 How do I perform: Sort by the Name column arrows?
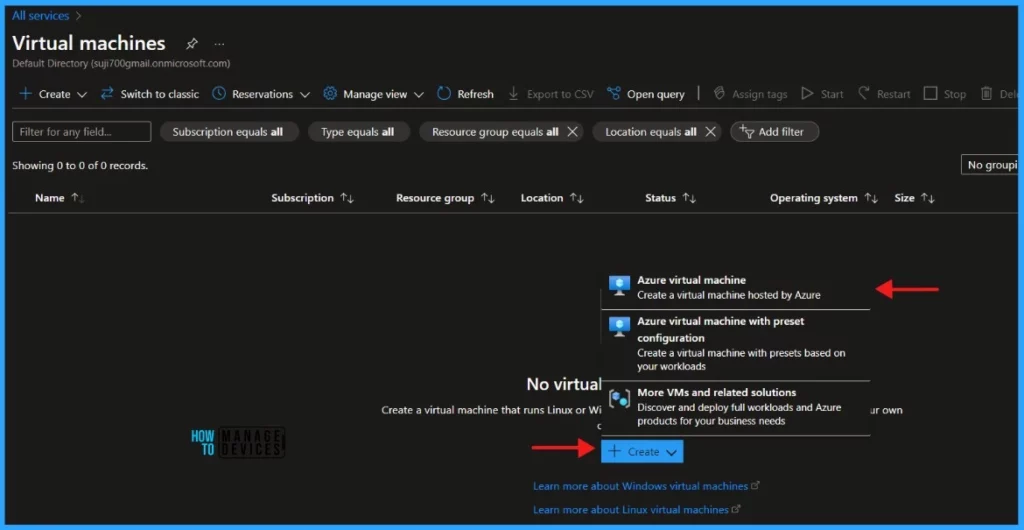click(78, 198)
